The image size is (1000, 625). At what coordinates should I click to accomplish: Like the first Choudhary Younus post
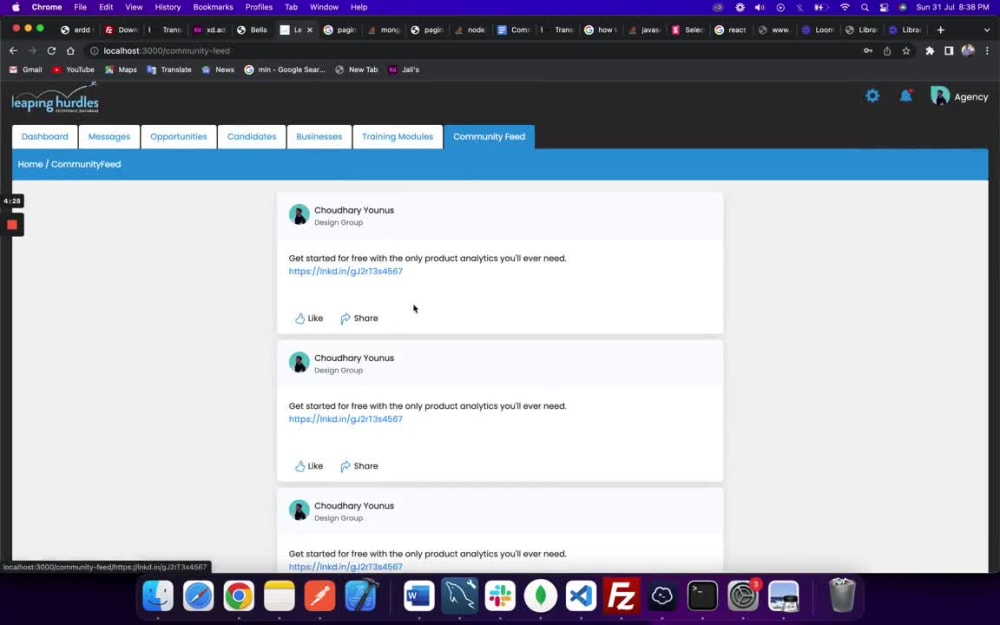(x=309, y=318)
